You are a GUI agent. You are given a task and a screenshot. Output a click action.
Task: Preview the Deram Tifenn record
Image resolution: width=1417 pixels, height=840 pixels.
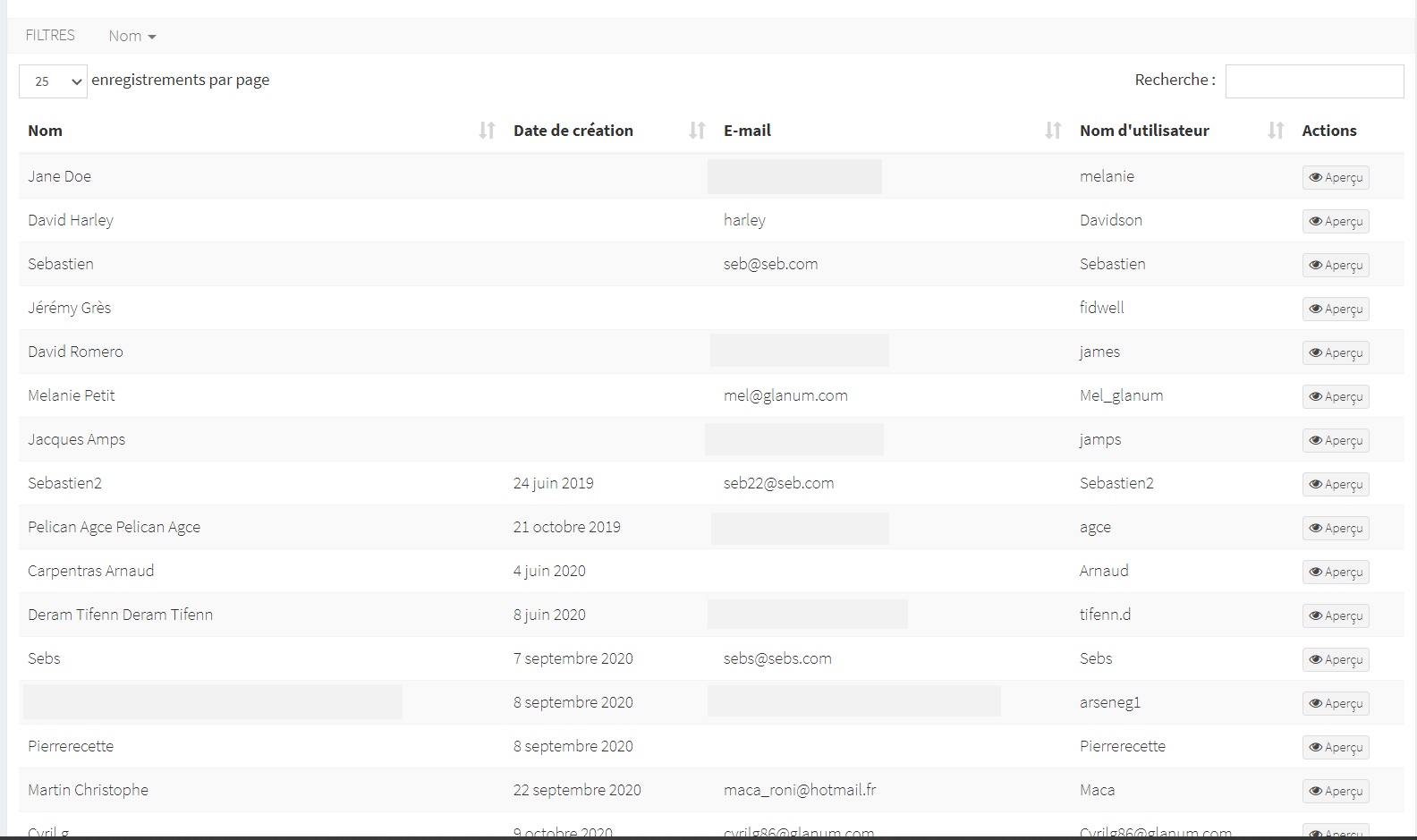click(x=1335, y=615)
